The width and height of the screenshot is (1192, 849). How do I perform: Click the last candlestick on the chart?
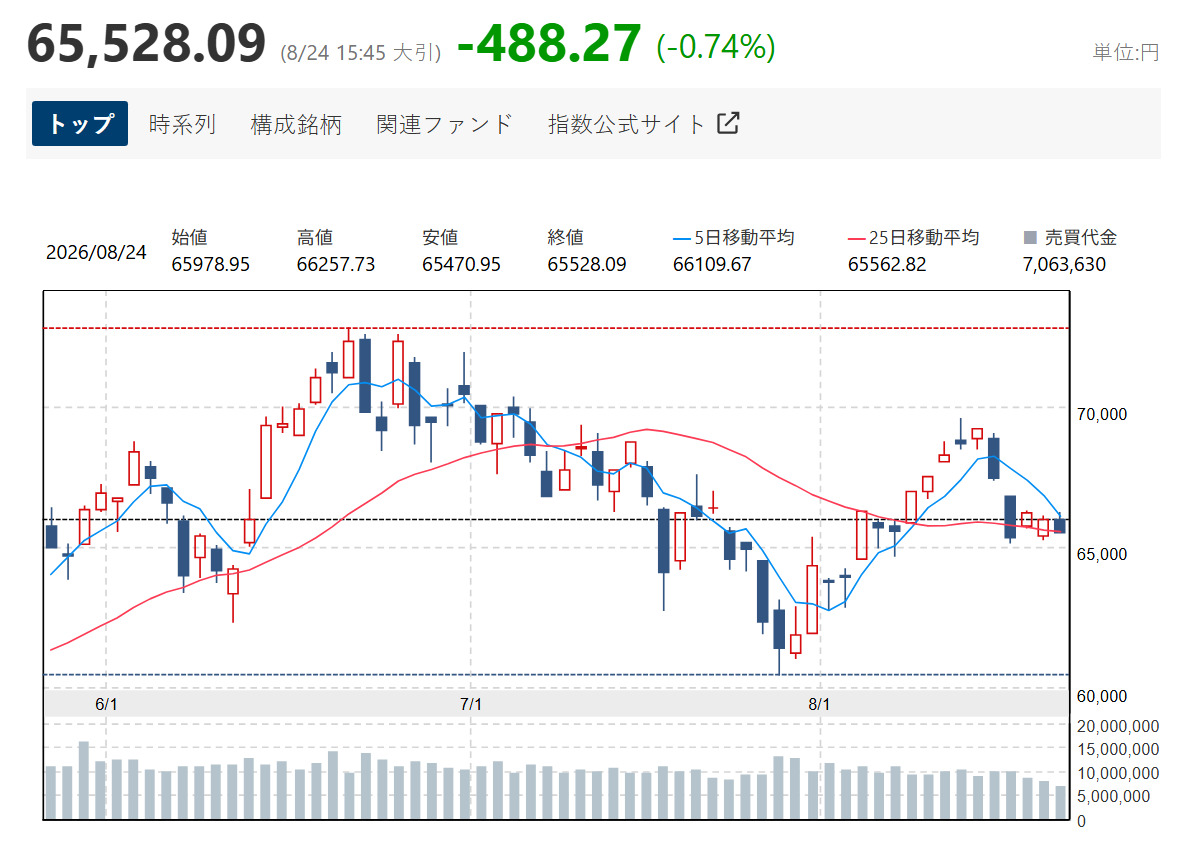click(1060, 525)
